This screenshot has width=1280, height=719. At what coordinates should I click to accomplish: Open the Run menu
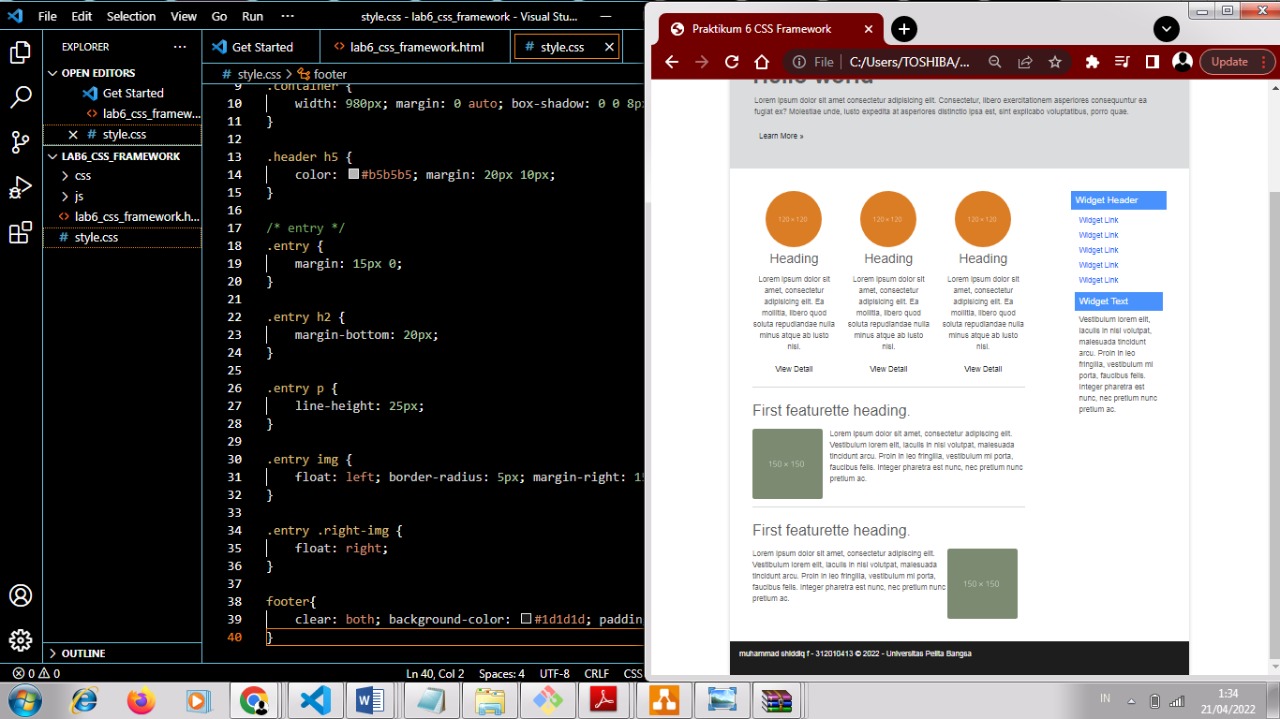coord(253,16)
